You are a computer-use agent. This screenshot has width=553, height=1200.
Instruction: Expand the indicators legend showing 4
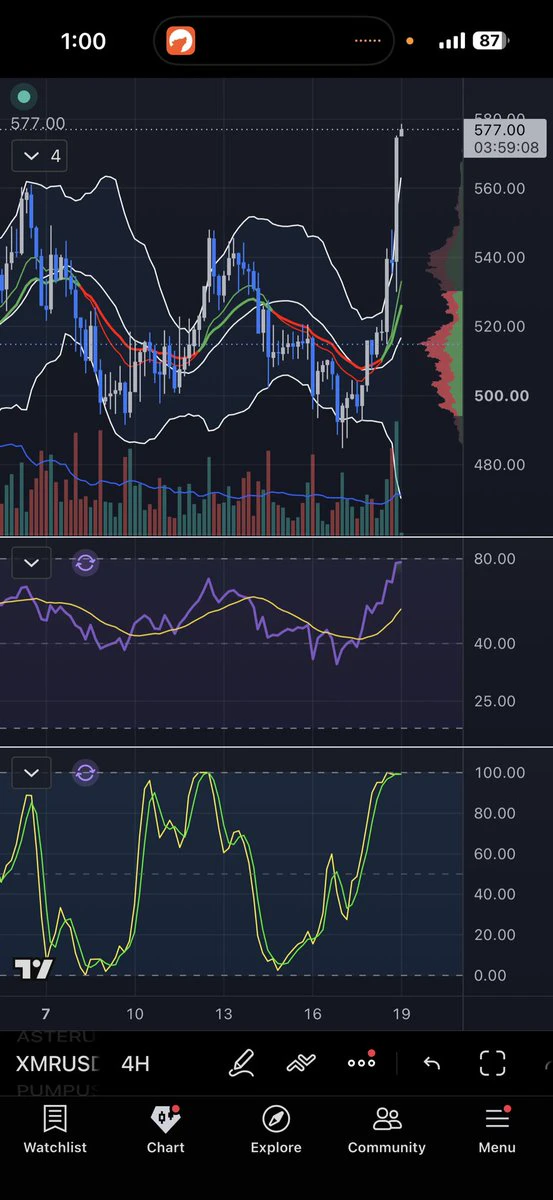click(40, 156)
